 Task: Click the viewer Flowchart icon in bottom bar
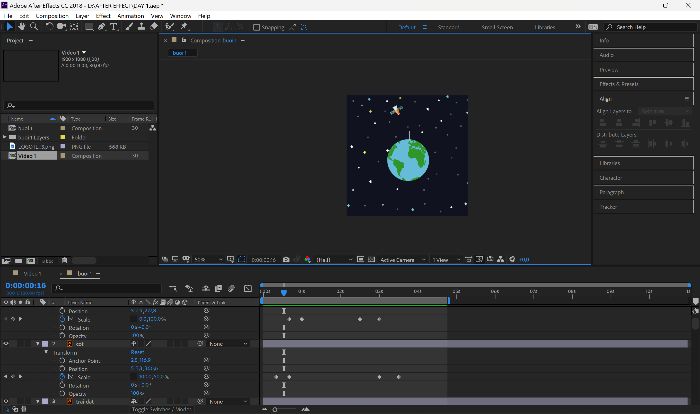point(500,259)
